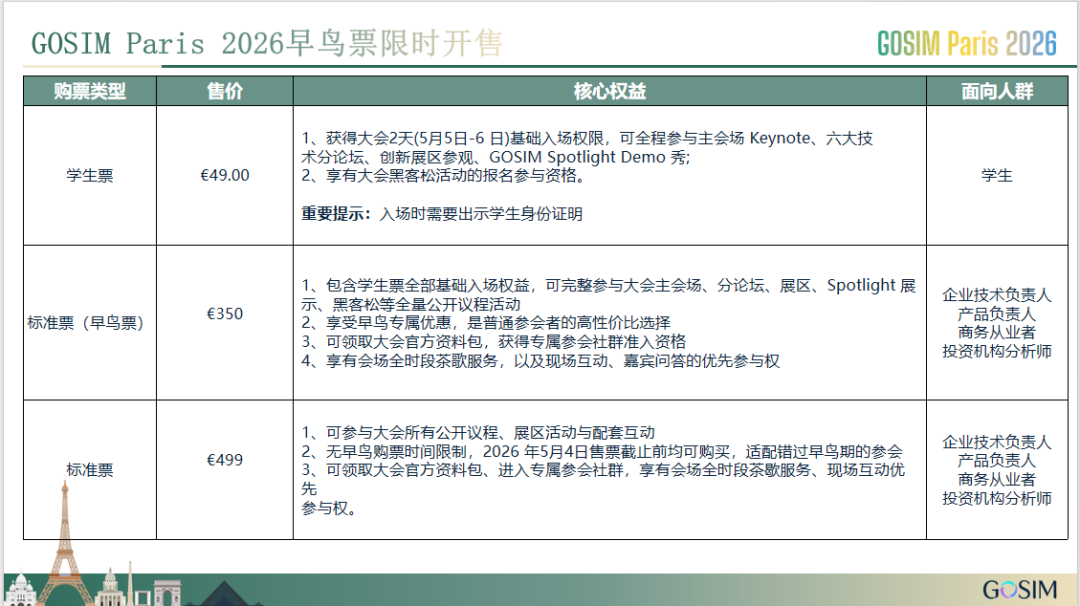The image size is (1080, 606).
Task: Click the line "享有会场全时段茶歇服务…优先参与权"
Action: [x=540, y=361]
